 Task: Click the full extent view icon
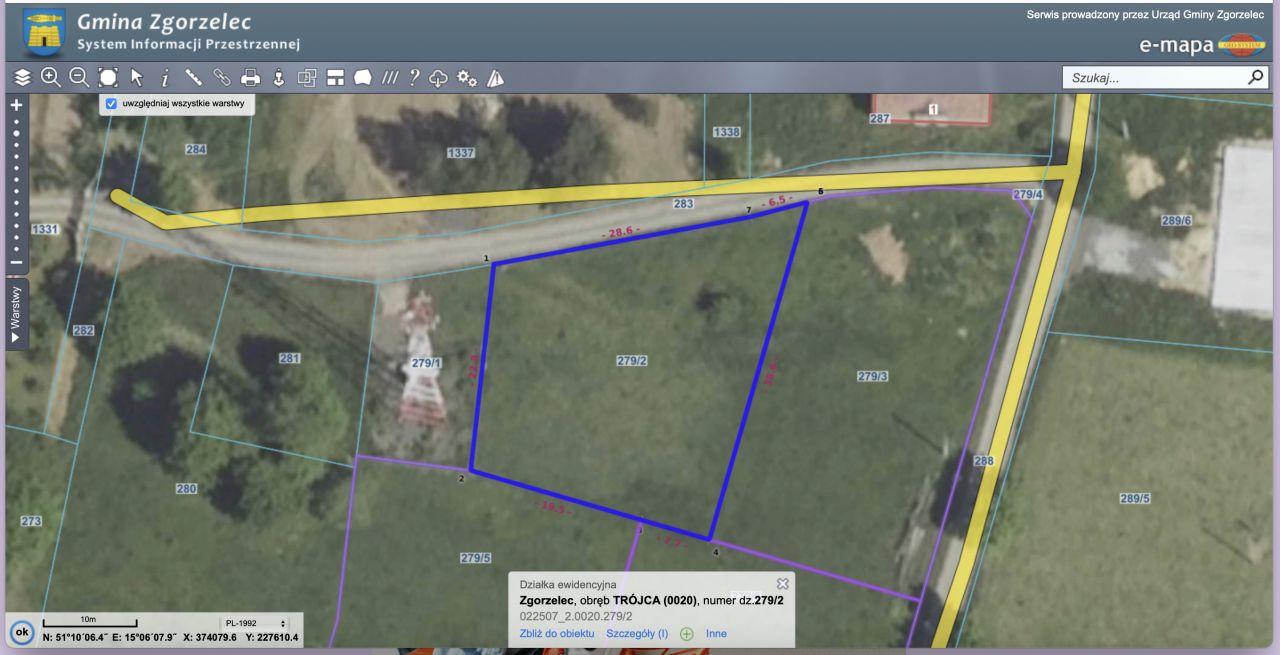point(108,78)
